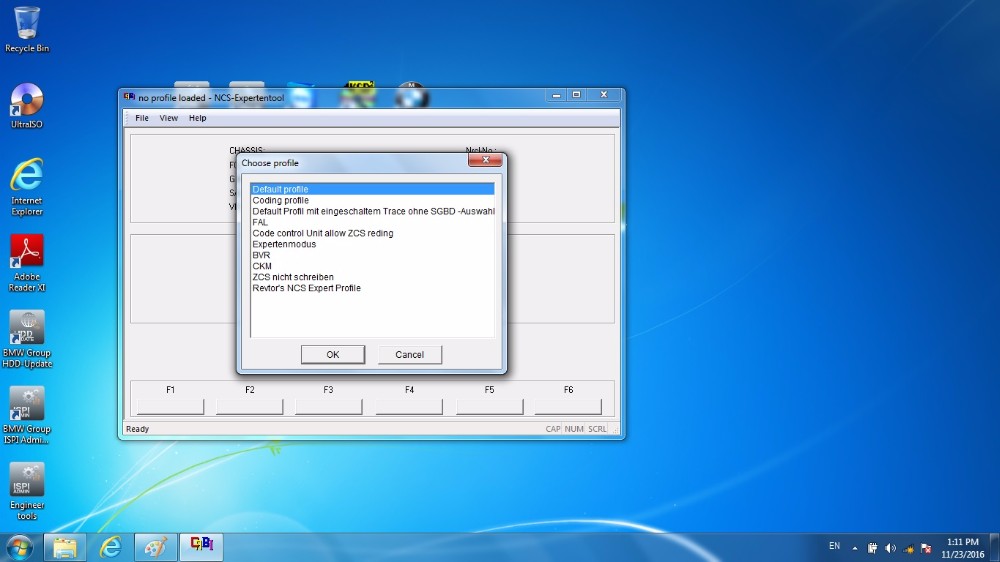
Task: Open Paint from the taskbar
Action: coord(155,547)
